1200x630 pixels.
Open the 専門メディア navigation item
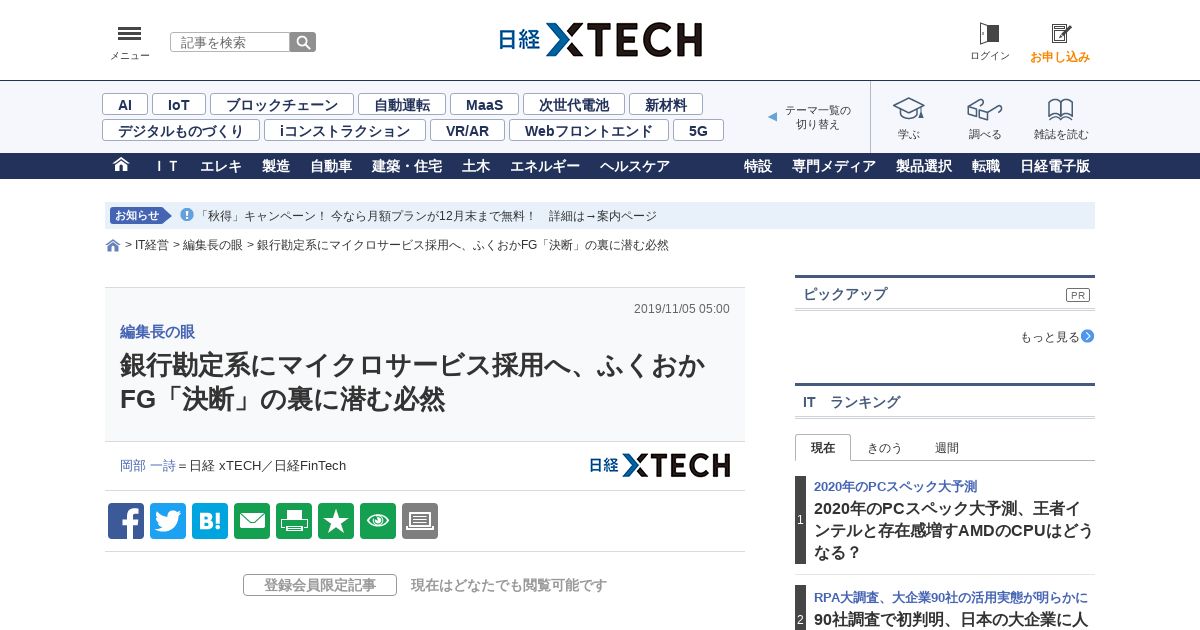point(834,166)
